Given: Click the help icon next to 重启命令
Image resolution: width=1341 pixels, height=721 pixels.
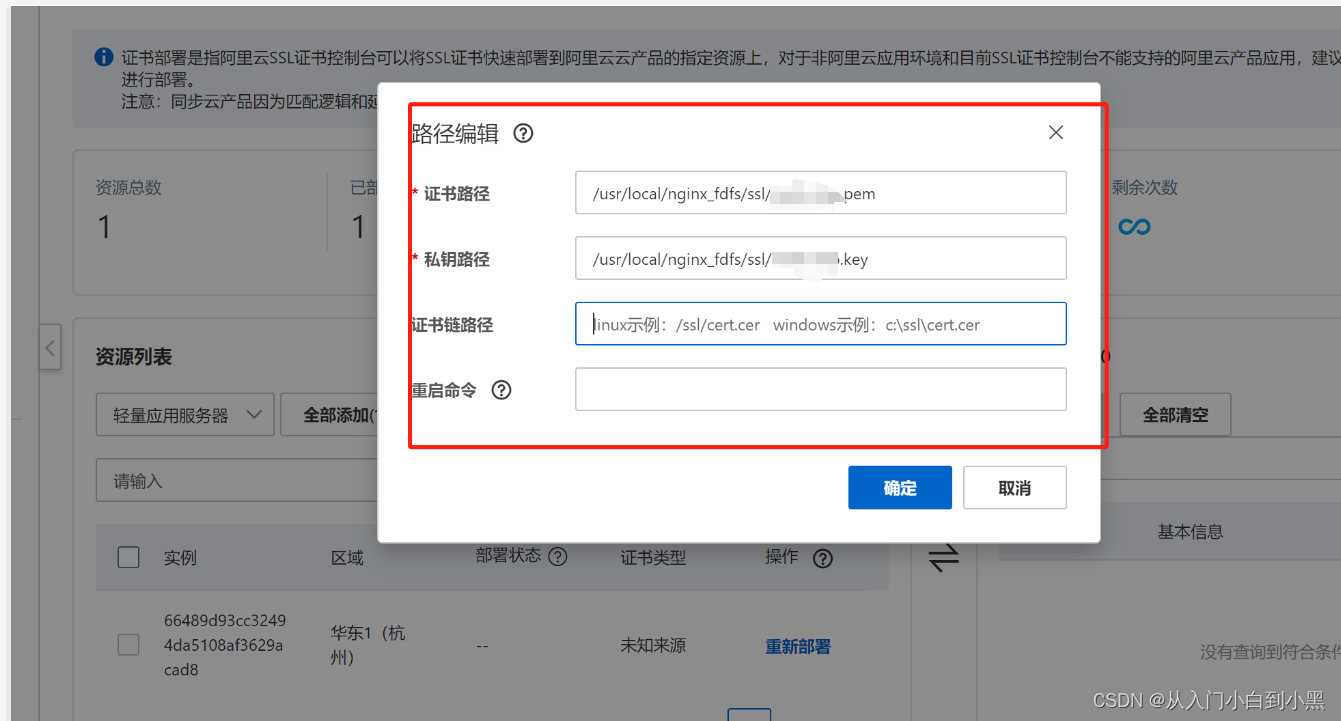Looking at the screenshot, I should coord(502,390).
